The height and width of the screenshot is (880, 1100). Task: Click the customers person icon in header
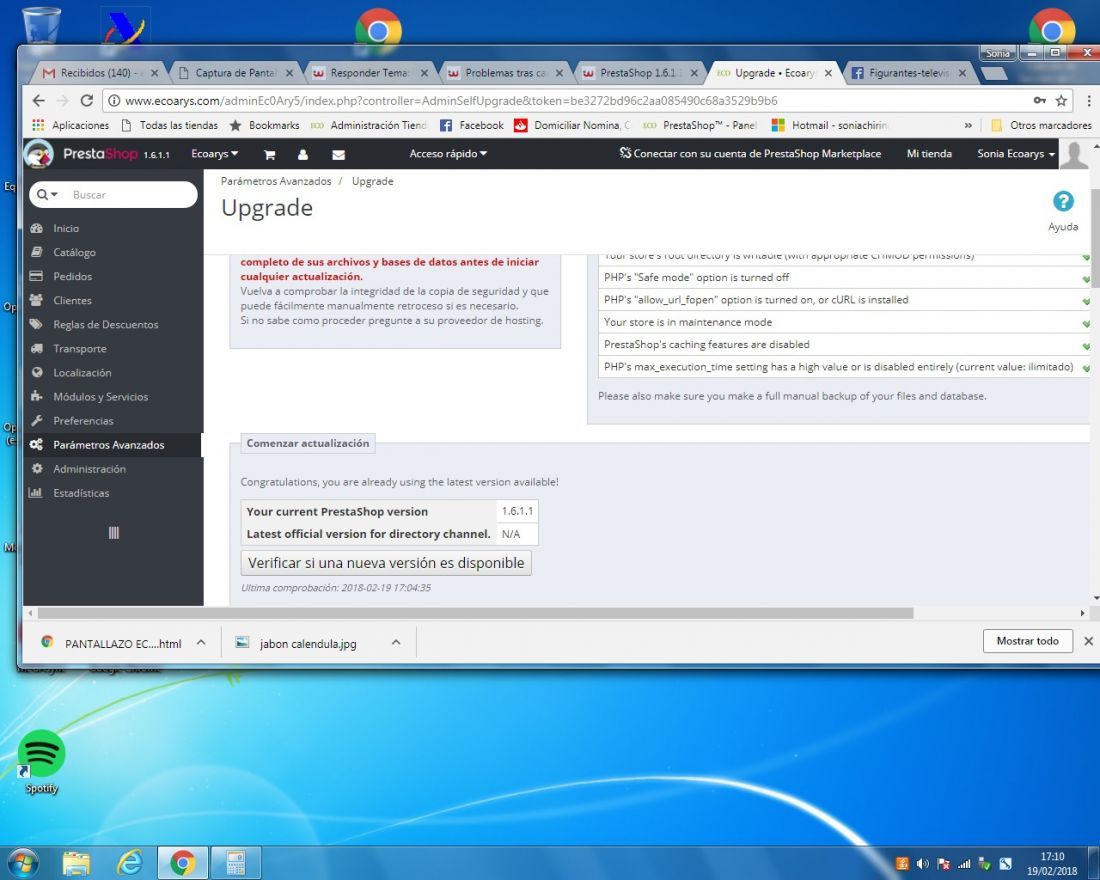[x=302, y=154]
